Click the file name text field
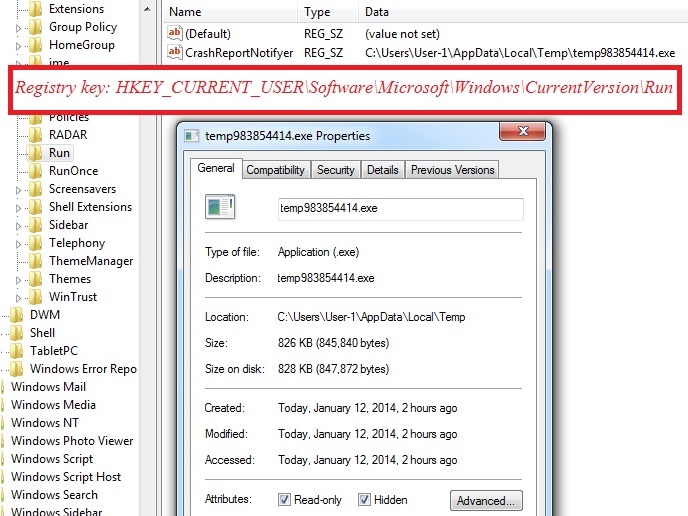The width and height of the screenshot is (688, 516). pyautogui.click(x=400, y=209)
